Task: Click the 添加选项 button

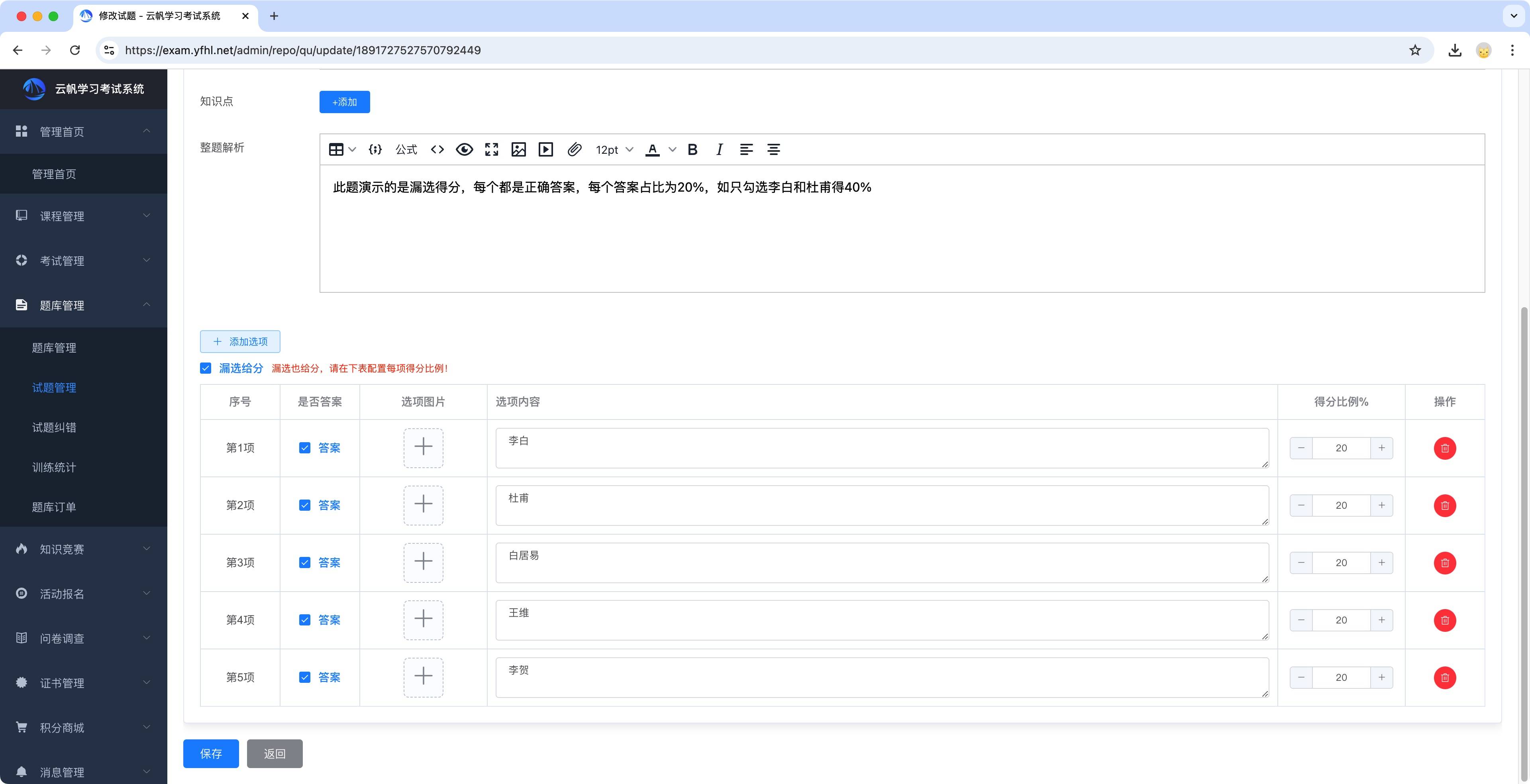Action: point(240,341)
